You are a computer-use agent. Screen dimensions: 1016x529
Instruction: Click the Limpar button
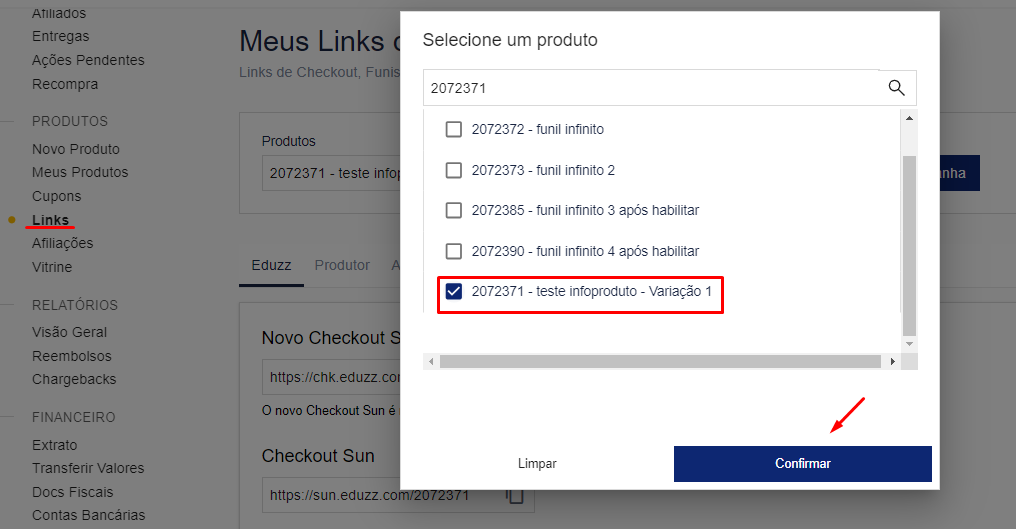537,464
